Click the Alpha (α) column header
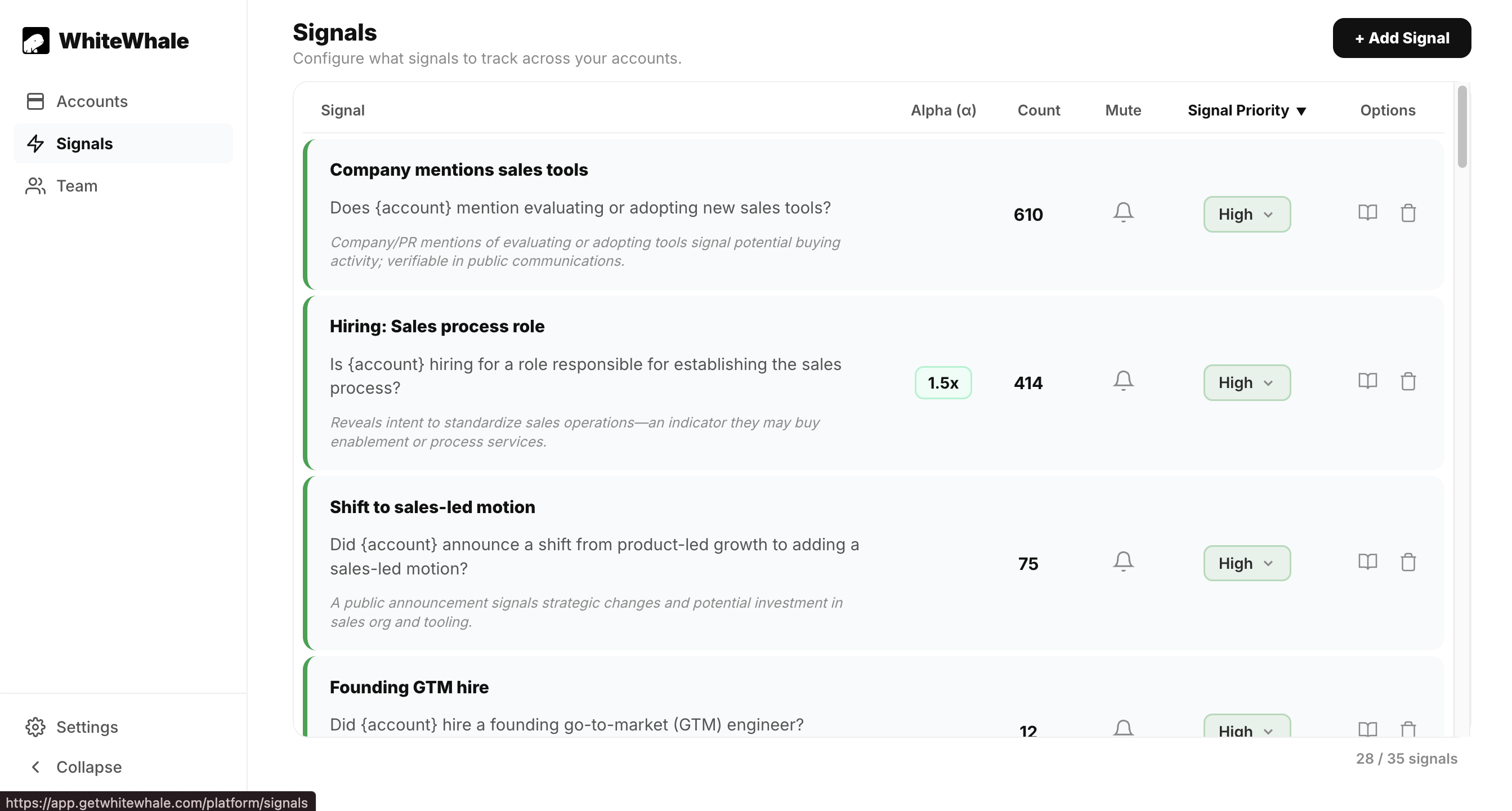Screen dimensions: 1512x811 (943, 110)
